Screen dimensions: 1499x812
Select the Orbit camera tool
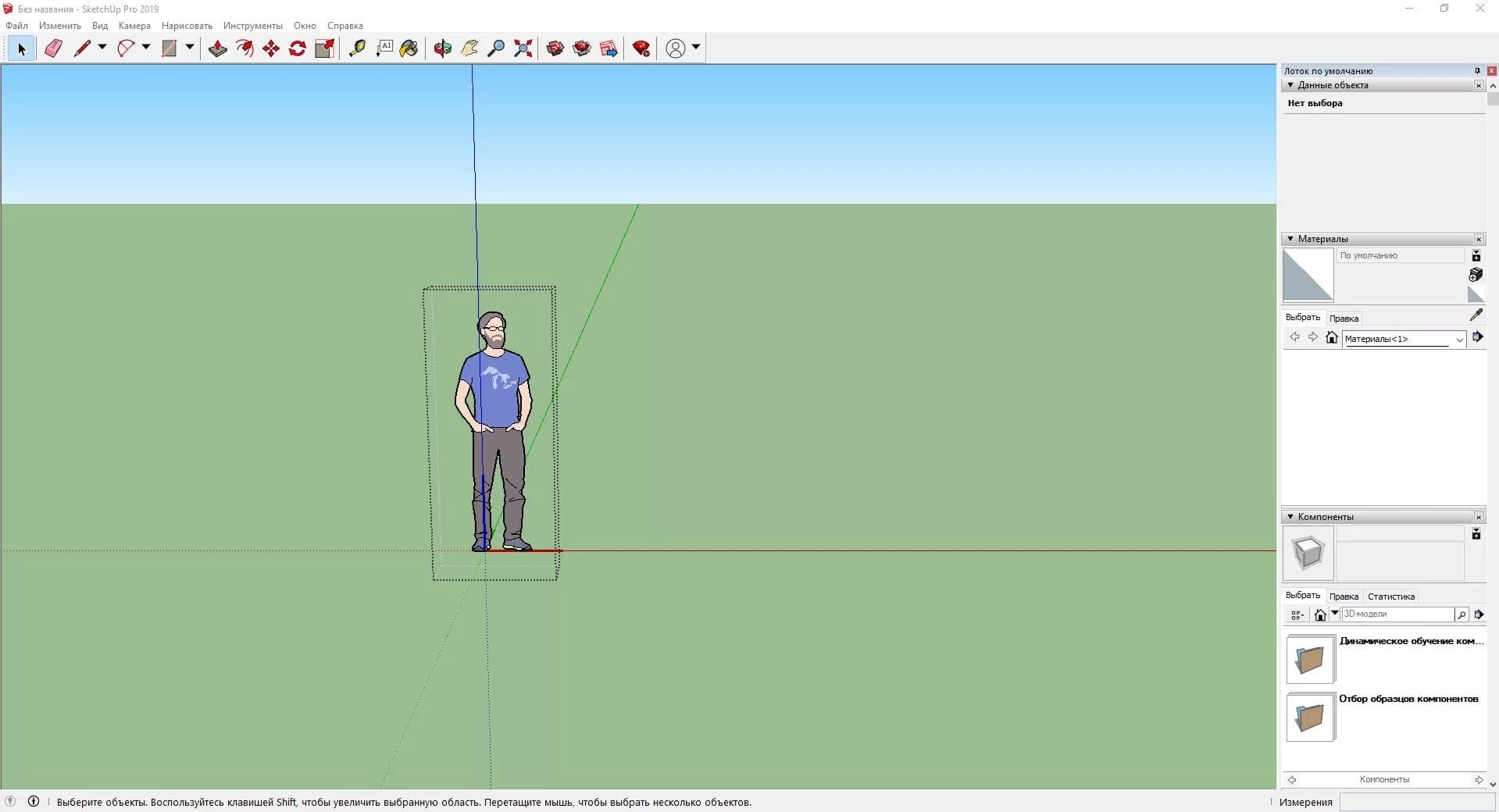(x=443, y=48)
